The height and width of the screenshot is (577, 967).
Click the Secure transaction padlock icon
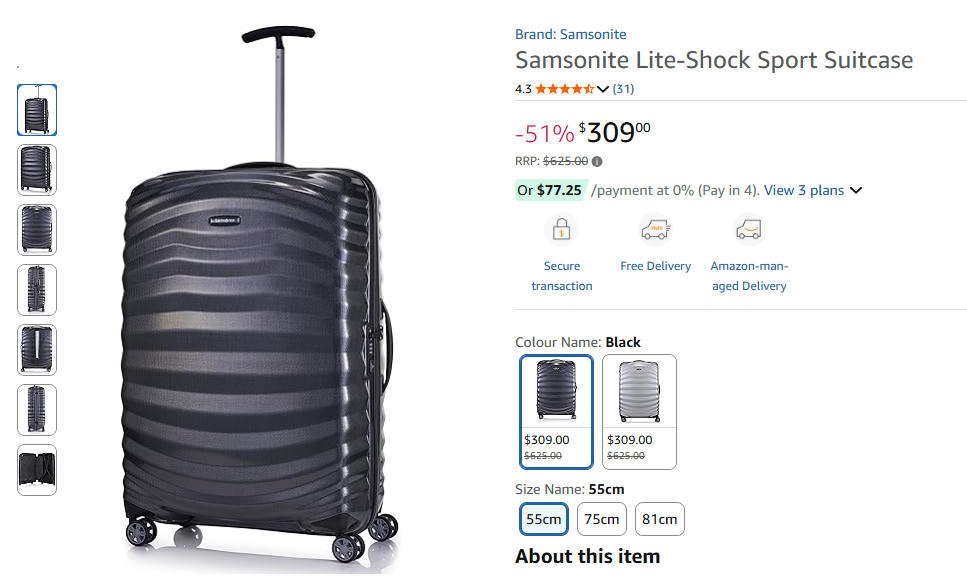coord(561,229)
